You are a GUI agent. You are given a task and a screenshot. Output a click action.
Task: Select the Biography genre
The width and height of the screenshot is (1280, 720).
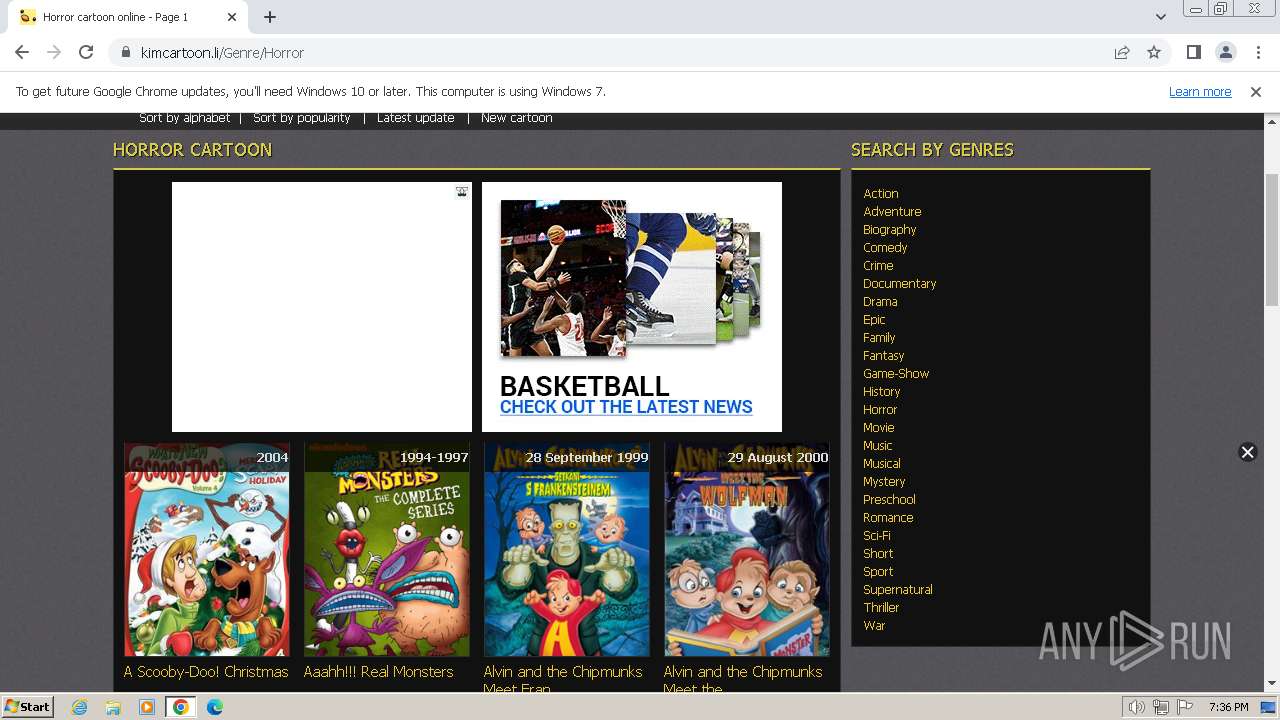(x=890, y=230)
